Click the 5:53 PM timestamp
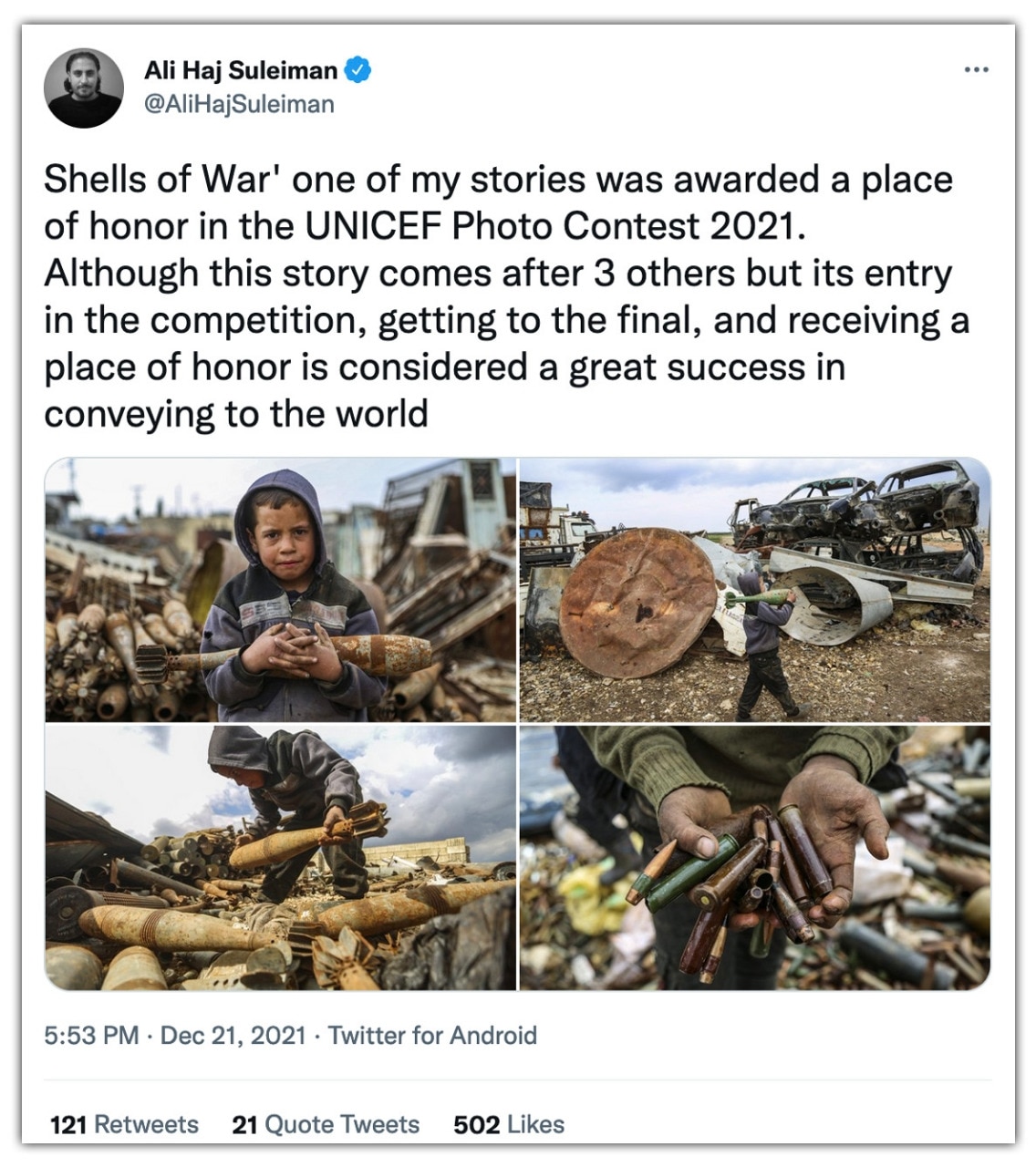 [91, 1036]
